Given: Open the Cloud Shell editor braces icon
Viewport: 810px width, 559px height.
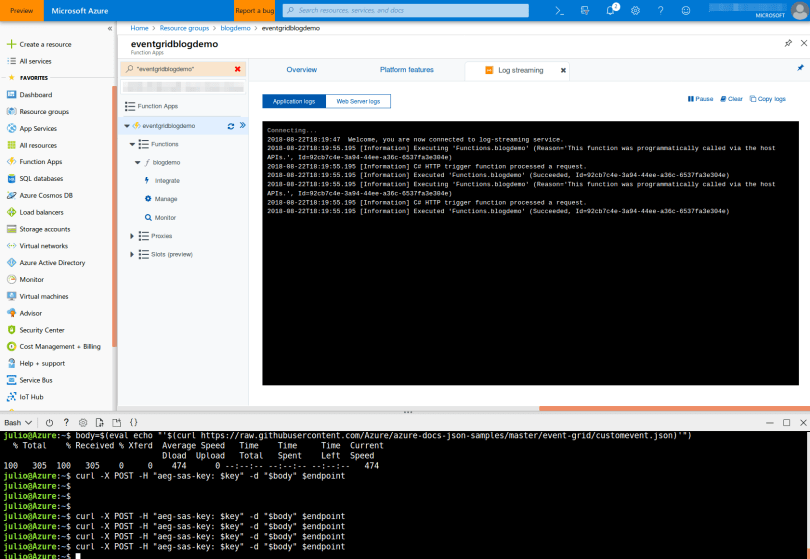Looking at the screenshot, I should pos(133,423).
